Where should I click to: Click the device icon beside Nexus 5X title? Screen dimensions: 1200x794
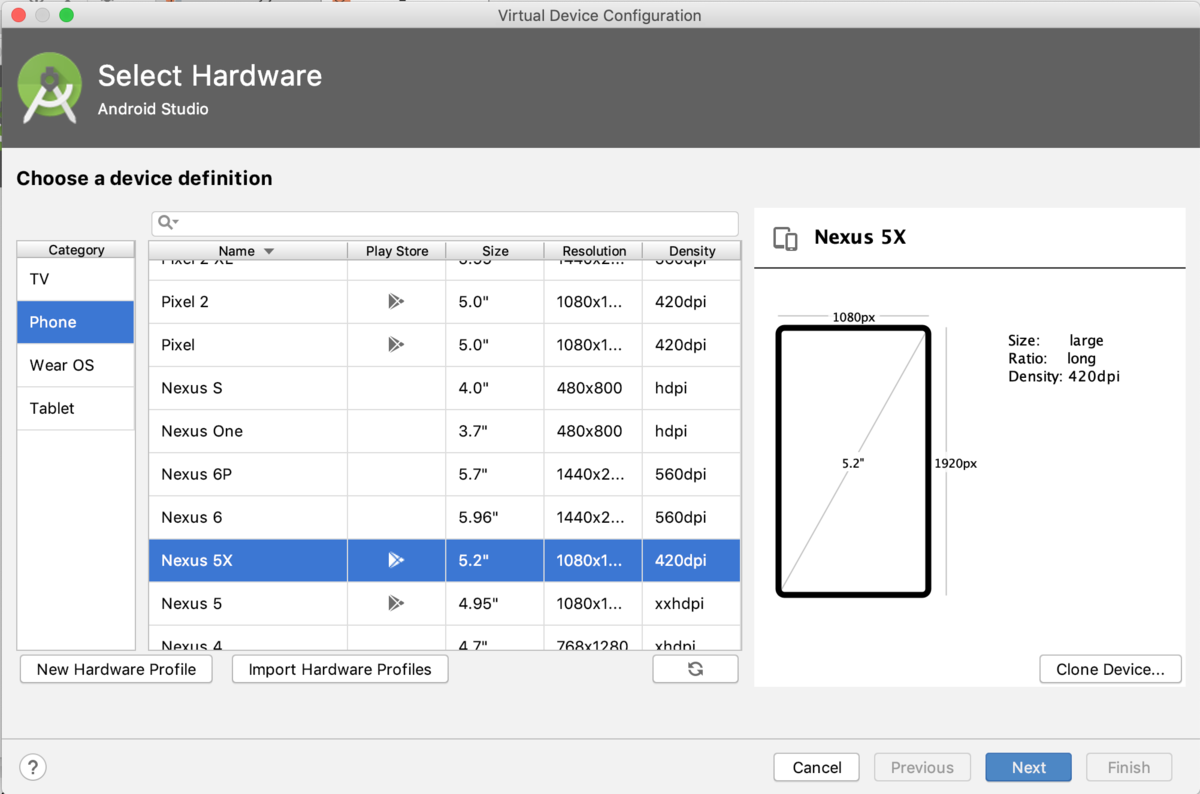tap(786, 238)
